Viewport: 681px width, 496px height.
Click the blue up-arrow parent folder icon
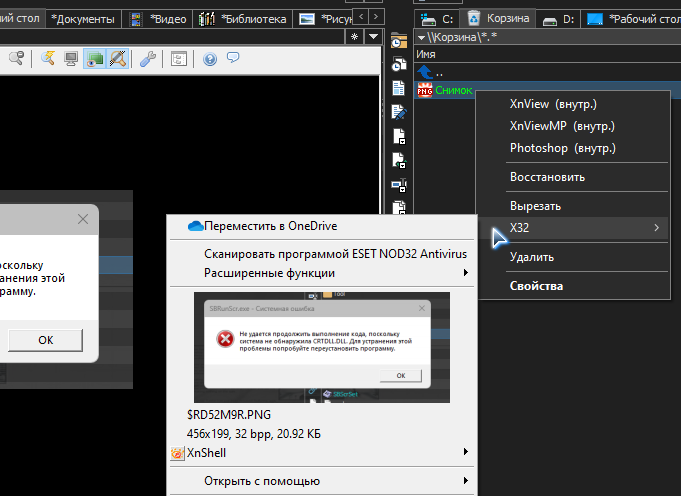pos(424,73)
